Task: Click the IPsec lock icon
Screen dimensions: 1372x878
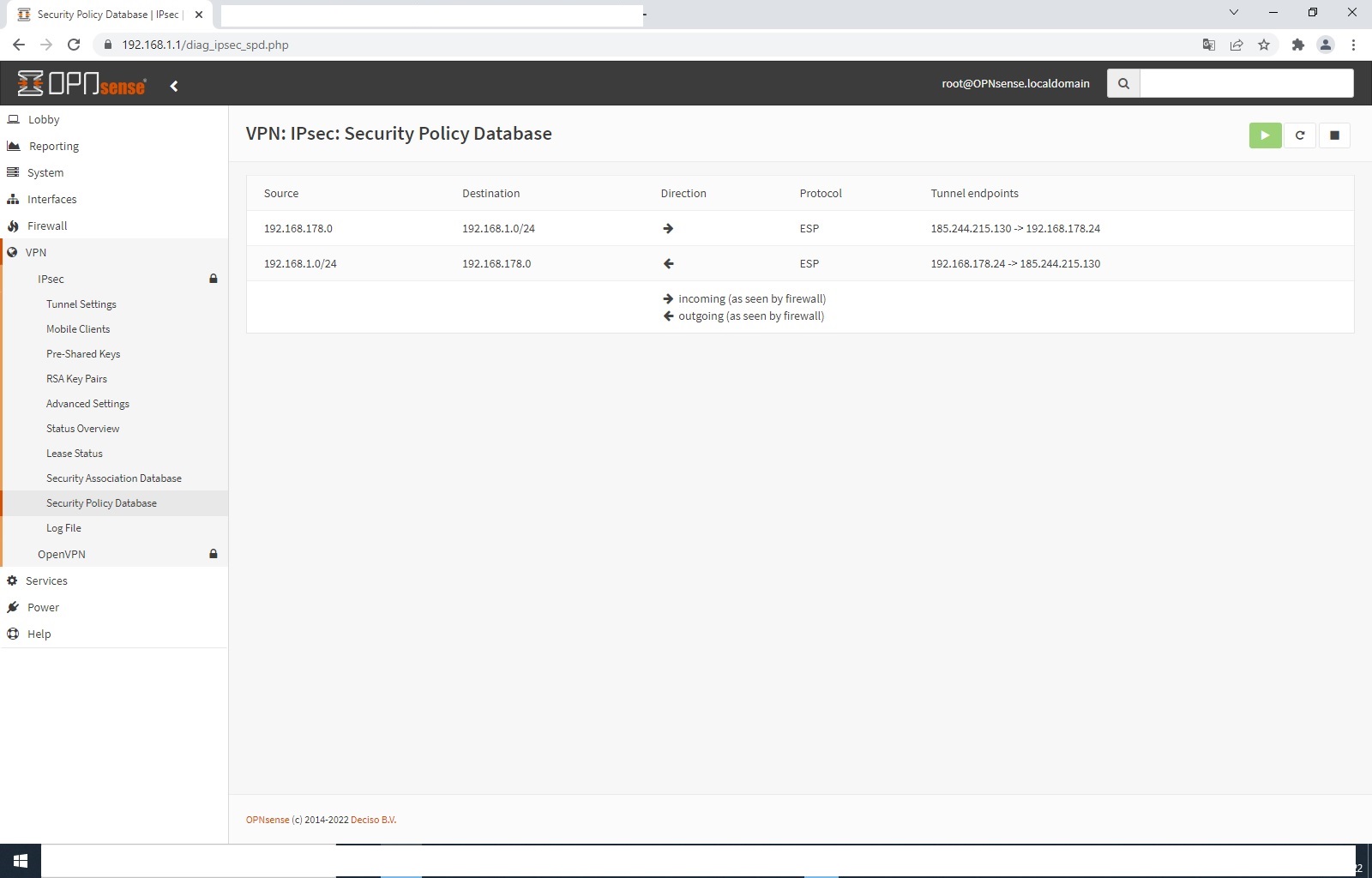Action: point(214,279)
